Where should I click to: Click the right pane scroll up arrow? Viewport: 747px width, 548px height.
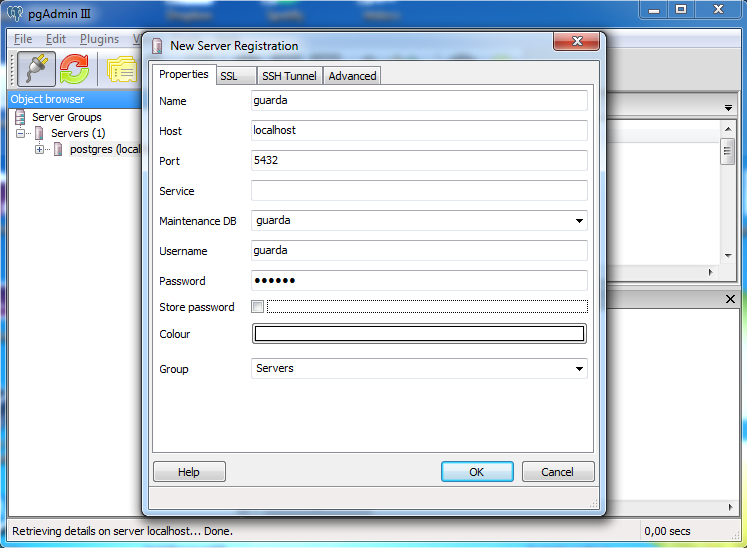[727, 129]
